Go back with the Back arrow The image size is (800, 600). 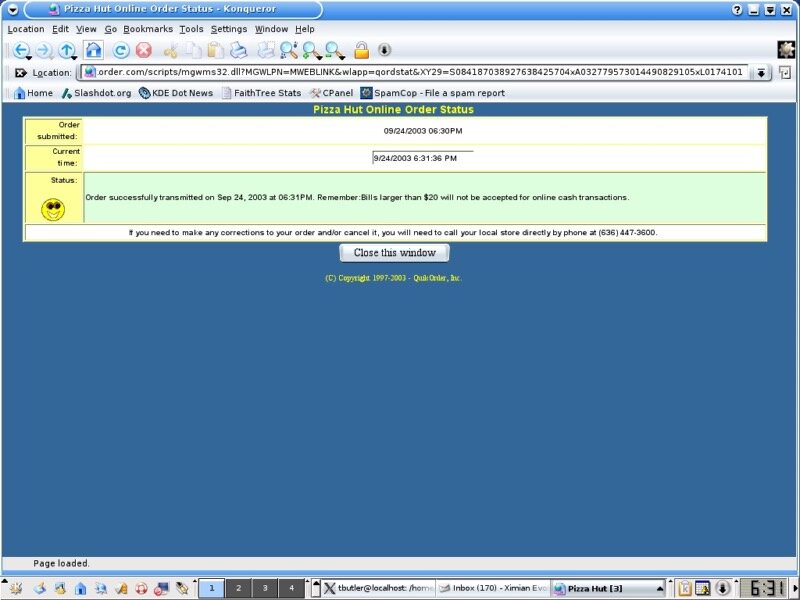click(x=20, y=49)
